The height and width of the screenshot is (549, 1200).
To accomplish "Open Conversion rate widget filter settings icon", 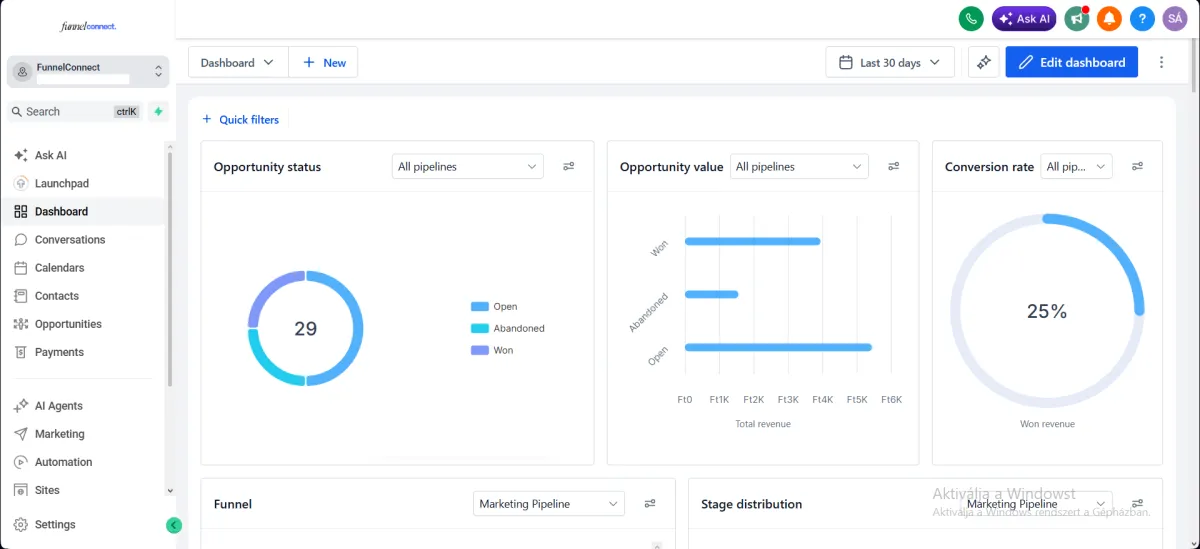I will [x=1138, y=167].
